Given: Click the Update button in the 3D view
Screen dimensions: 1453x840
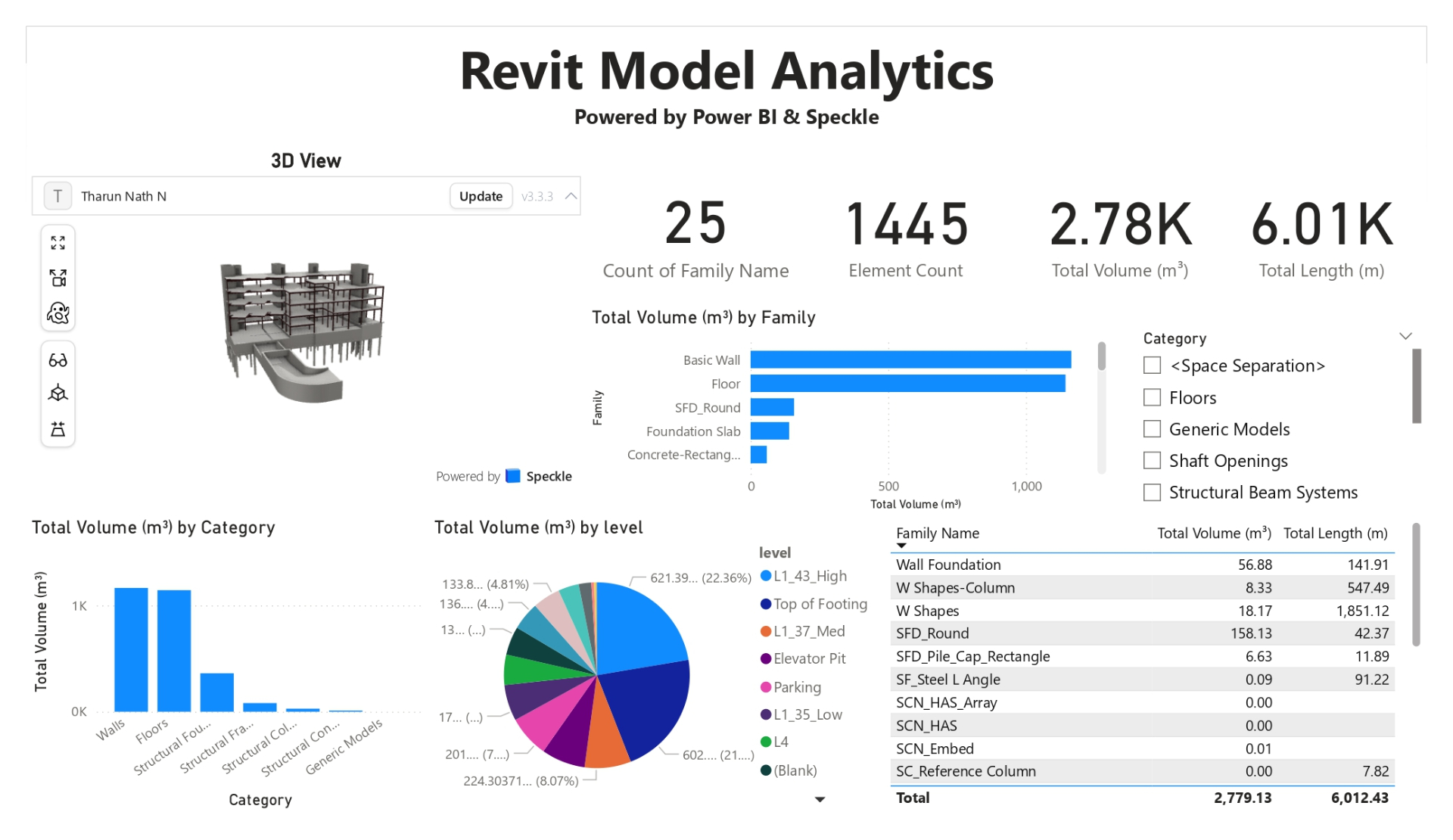Looking at the screenshot, I should pos(481,196).
